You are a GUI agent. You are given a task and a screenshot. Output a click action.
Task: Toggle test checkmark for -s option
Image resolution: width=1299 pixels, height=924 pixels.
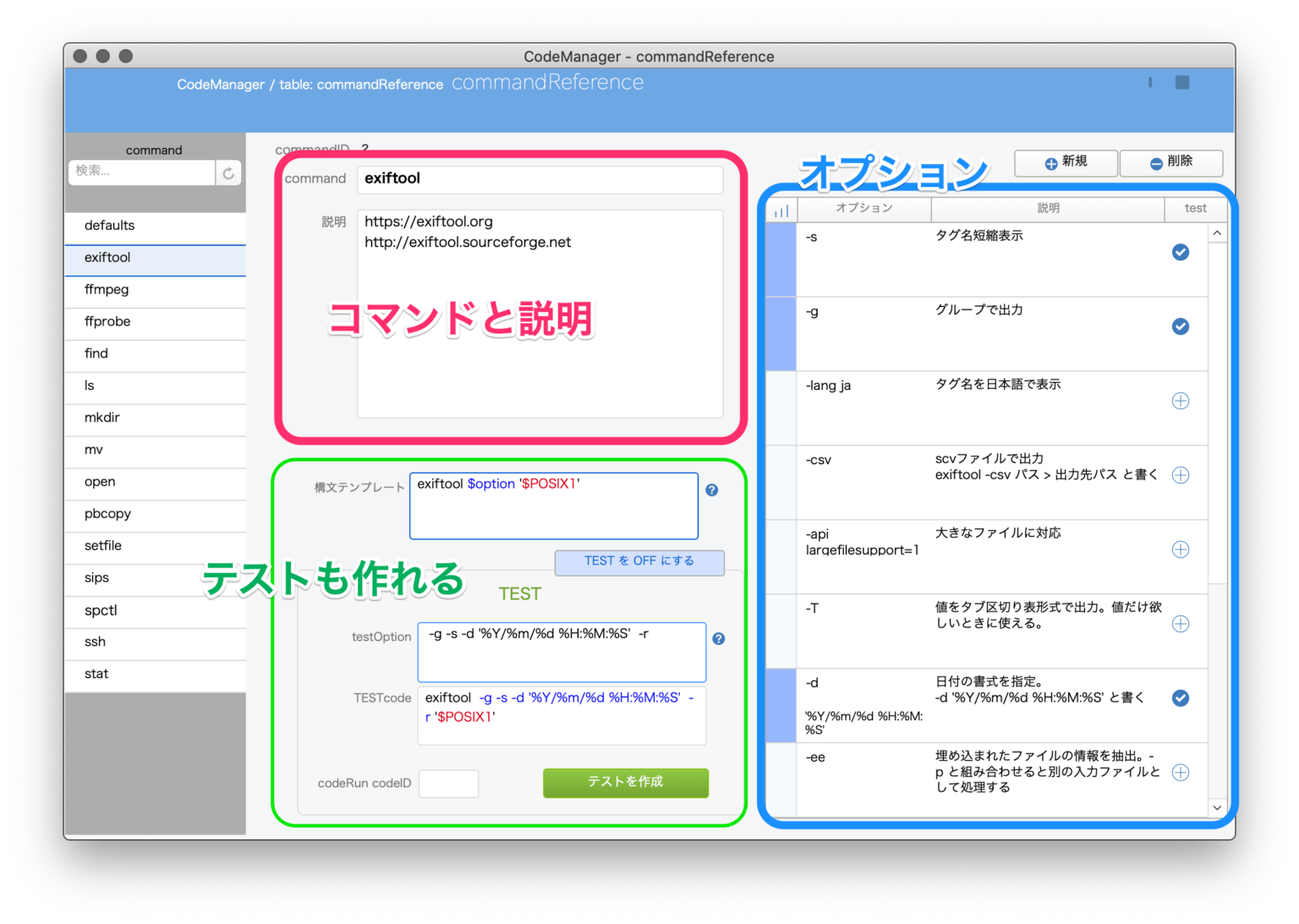(x=1181, y=252)
